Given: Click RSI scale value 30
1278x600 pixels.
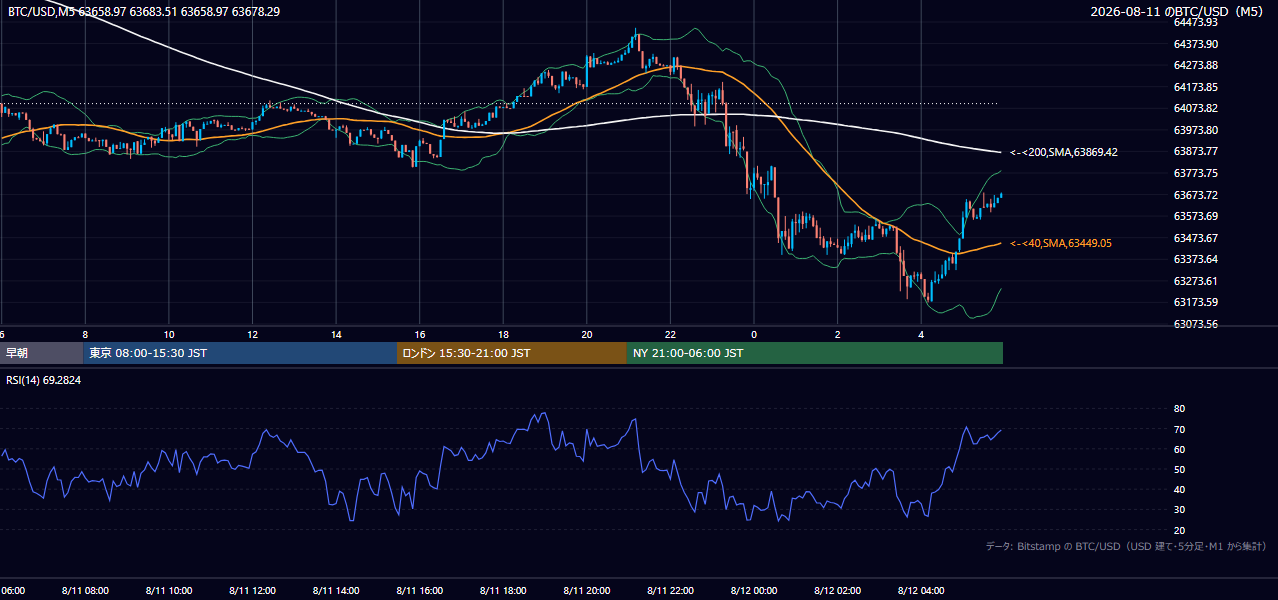Looking at the screenshot, I should tap(1179, 509).
